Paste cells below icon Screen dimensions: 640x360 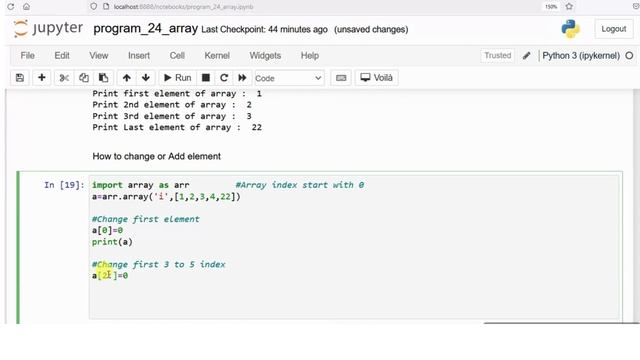coord(103,78)
